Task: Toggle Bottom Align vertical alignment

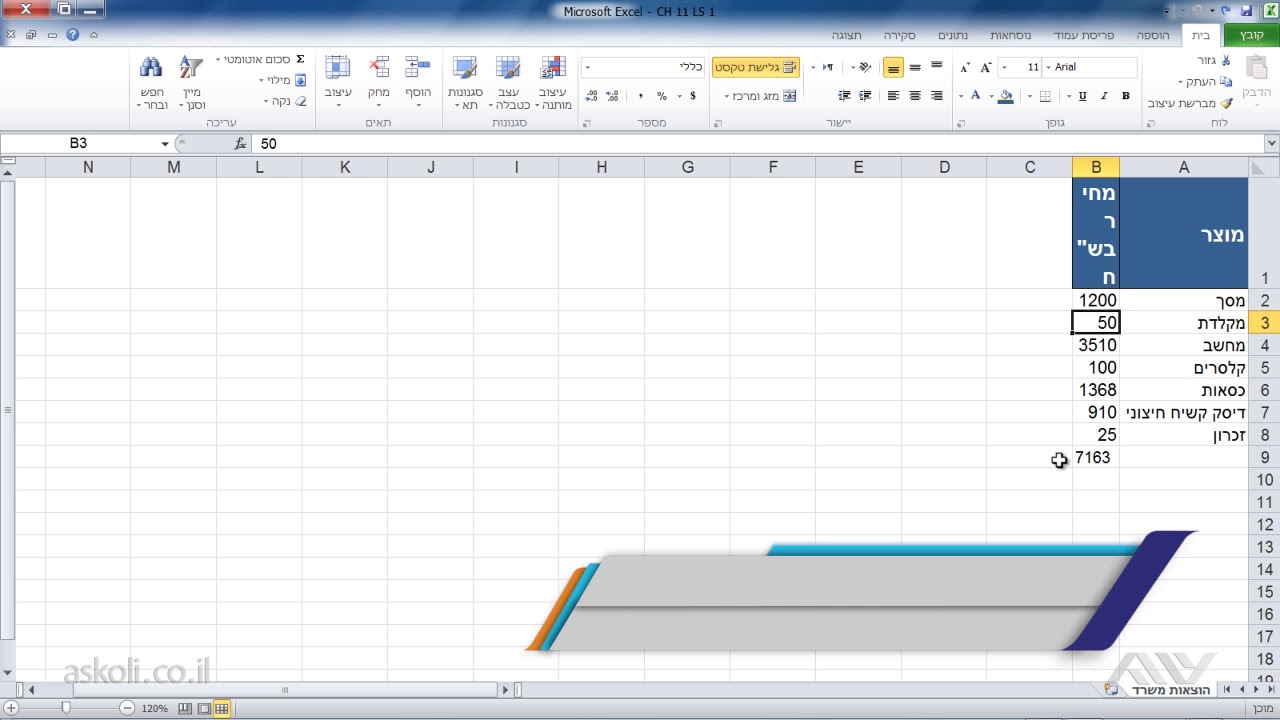Action: coord(893,67)
